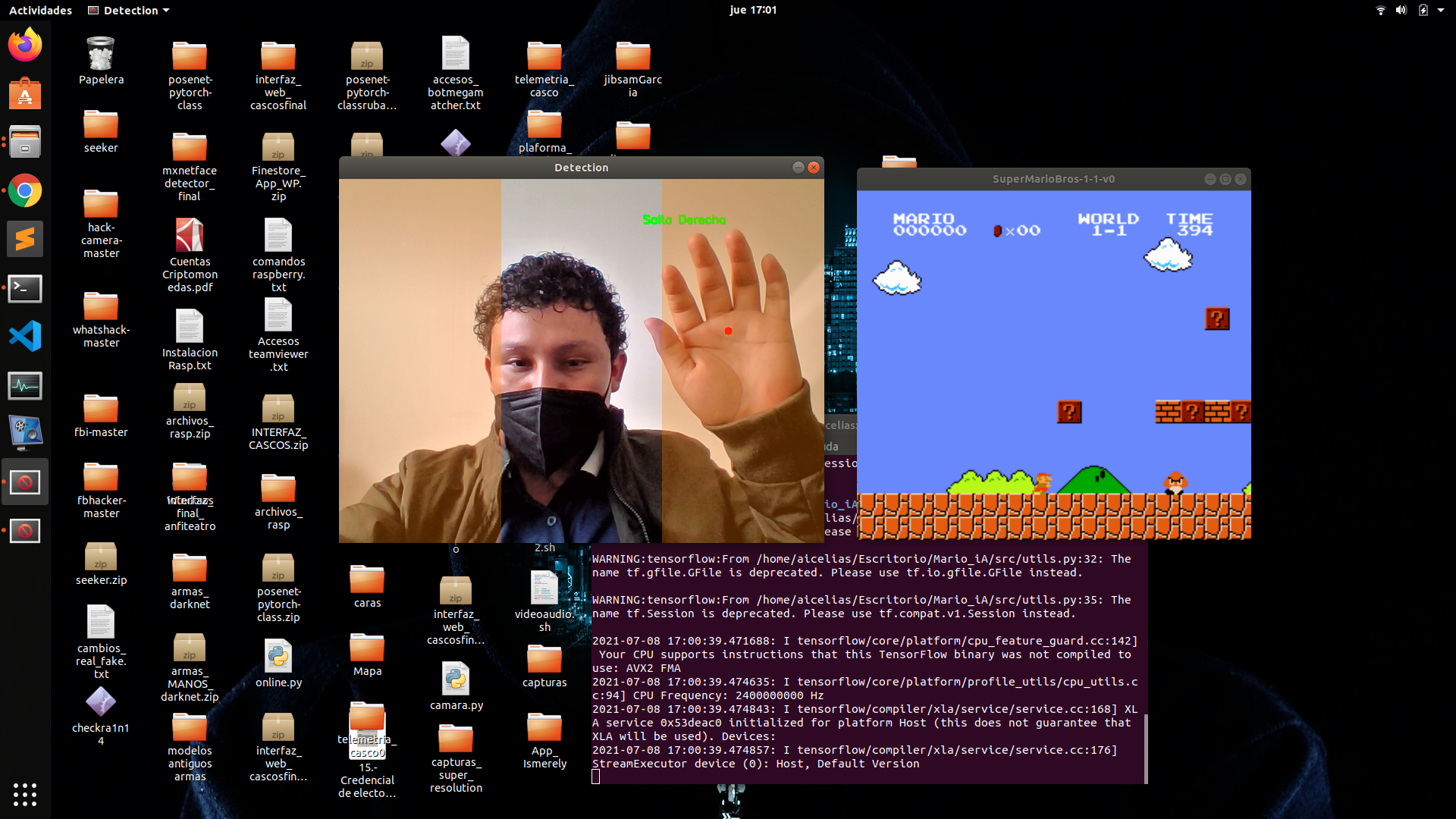The image size is (1456, 819).
Task: Open System Monitor from dock
Action: pos(25,385)
